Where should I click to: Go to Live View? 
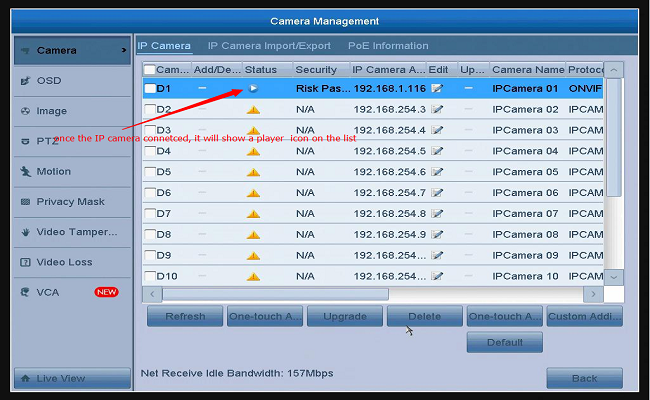click(70, 378)
